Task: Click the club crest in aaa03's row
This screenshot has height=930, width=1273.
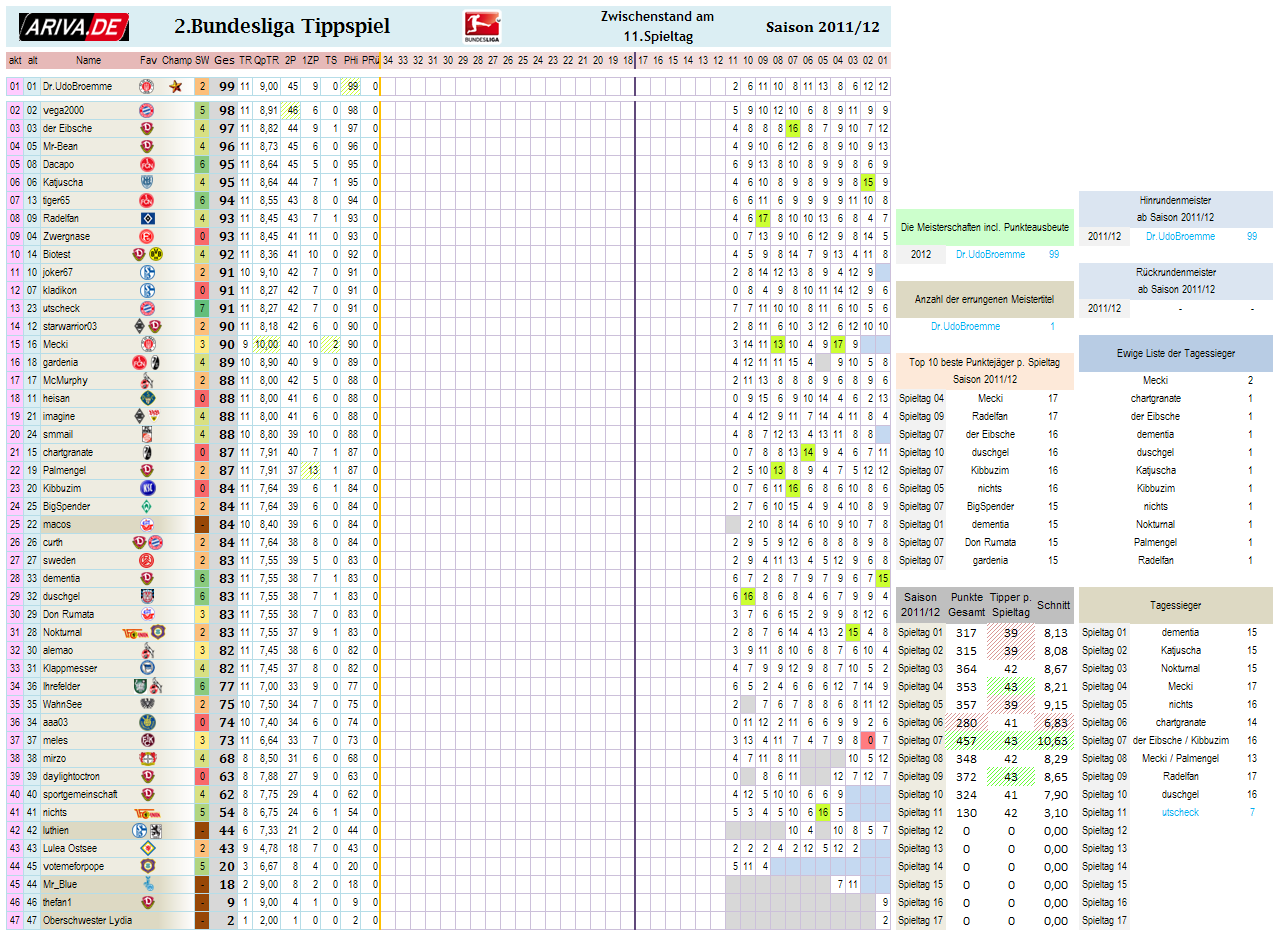Action: click(147, 723)
